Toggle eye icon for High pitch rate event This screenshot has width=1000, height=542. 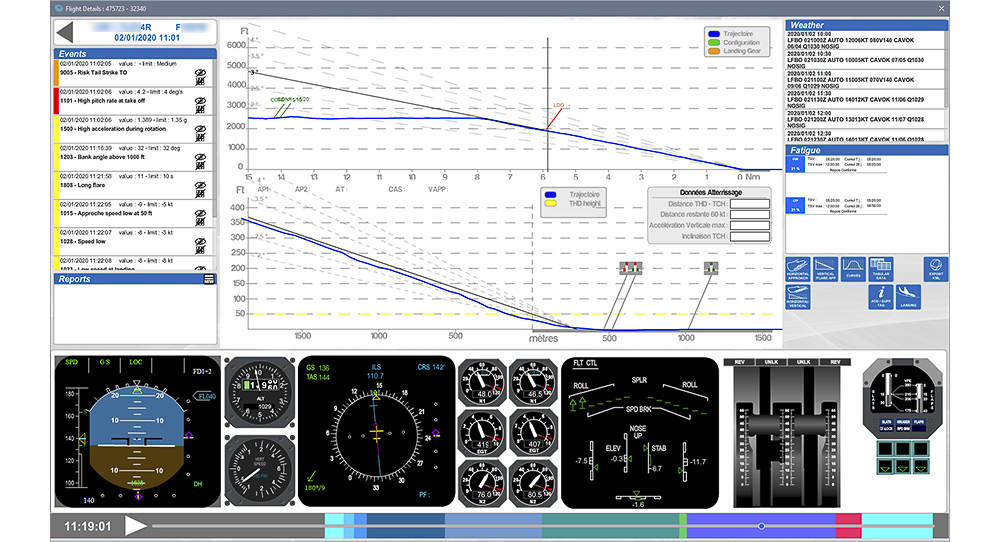tap(201, 101)
